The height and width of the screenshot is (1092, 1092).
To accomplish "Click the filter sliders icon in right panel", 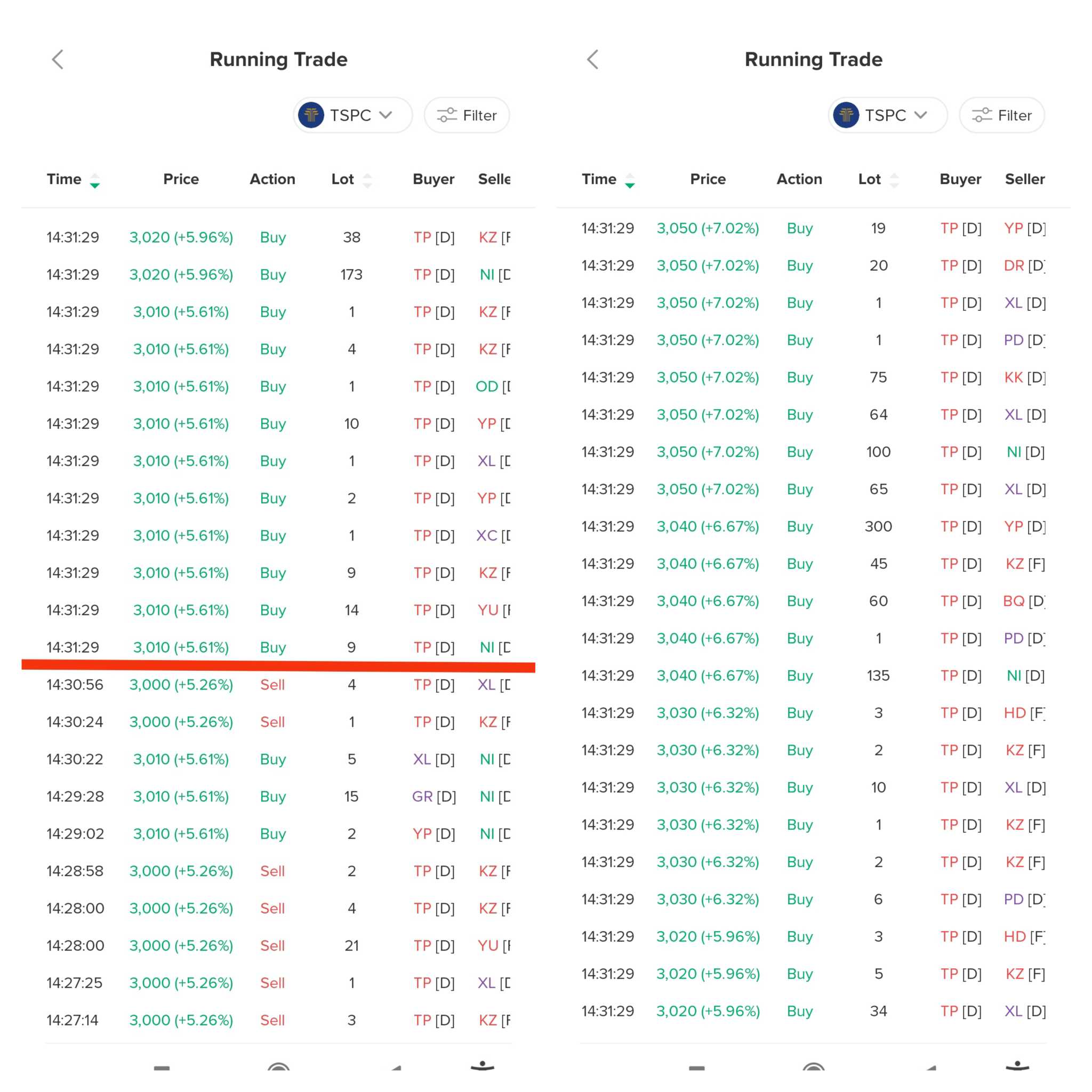I will pyautogui.click(x=982, y=115).
